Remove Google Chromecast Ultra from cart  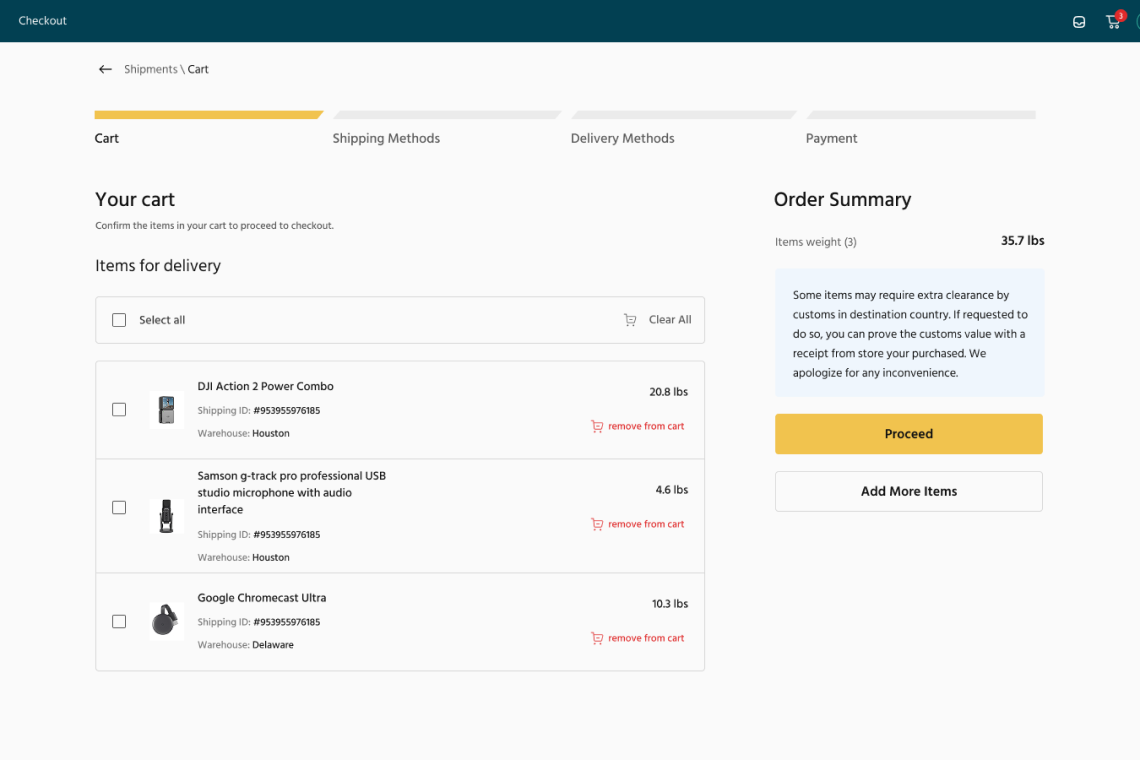pyautogui.click(x=646, y=638)
